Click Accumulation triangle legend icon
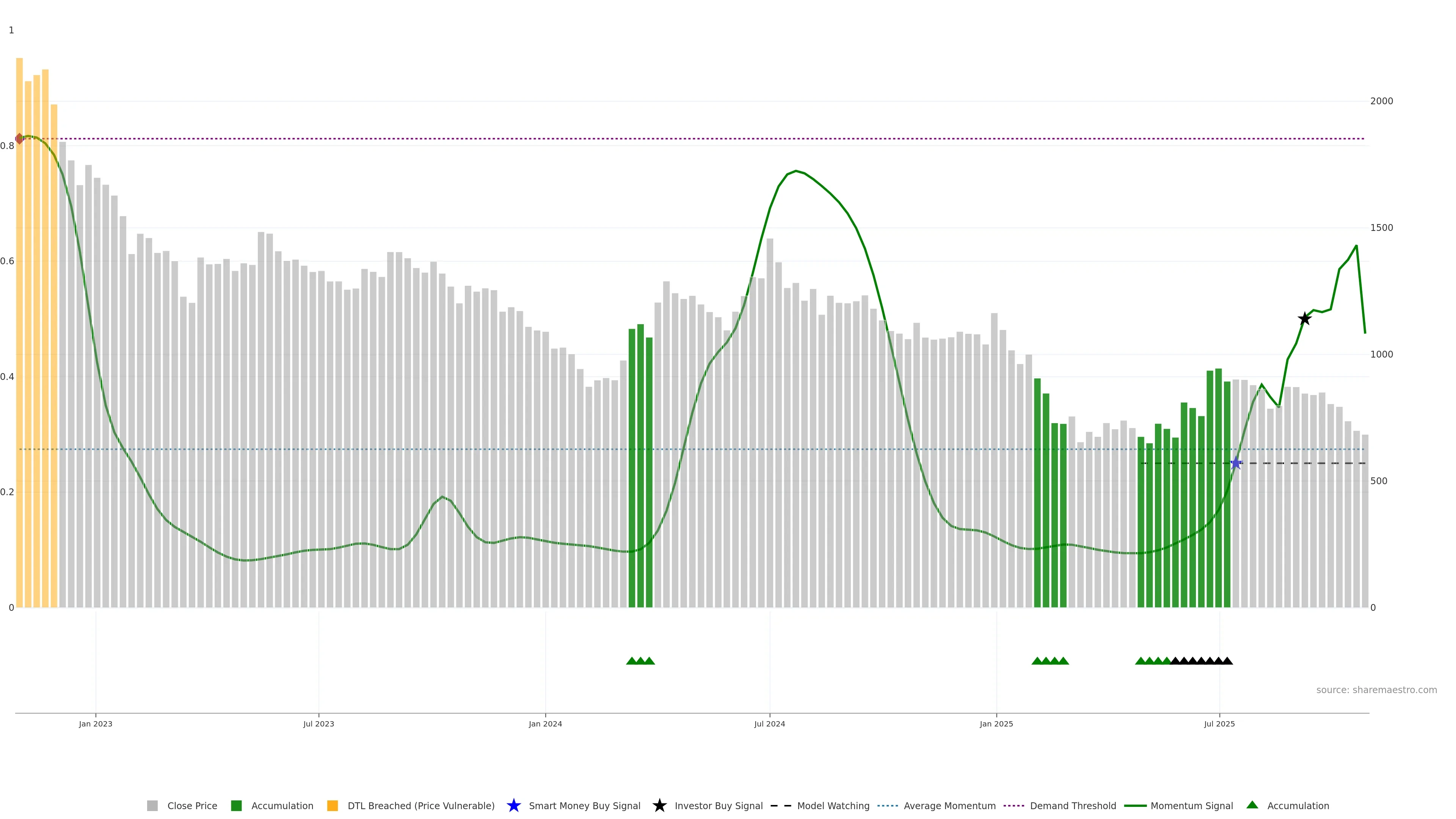Screen dimensions: 1456x819 [x=1252, y=805]
